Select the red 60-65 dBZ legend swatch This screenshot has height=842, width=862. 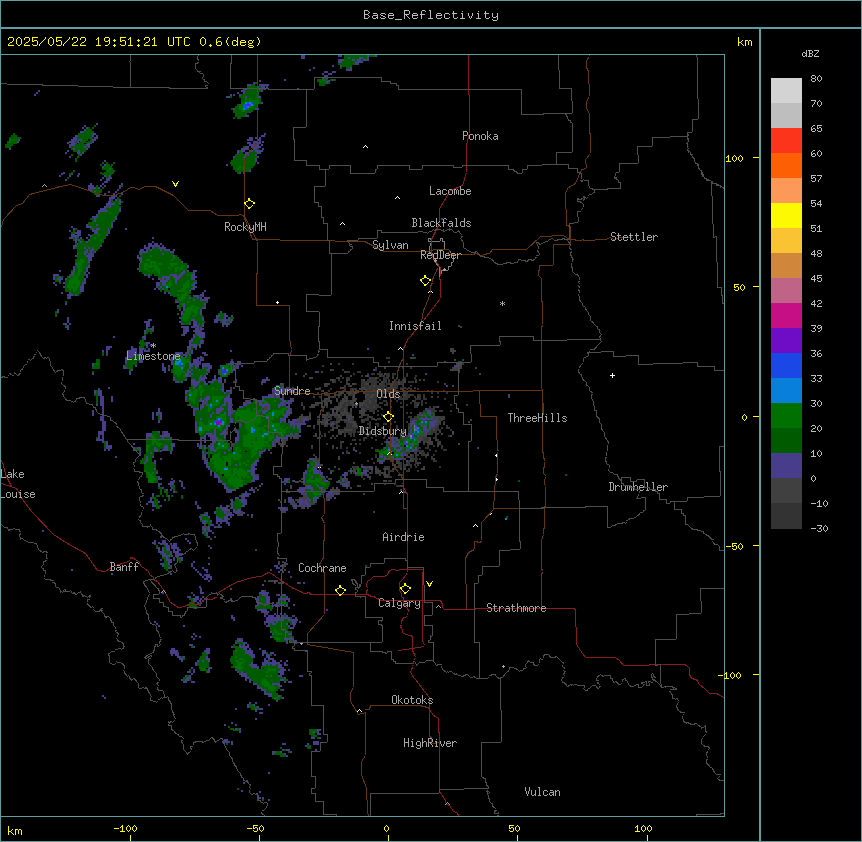(786, 141)
